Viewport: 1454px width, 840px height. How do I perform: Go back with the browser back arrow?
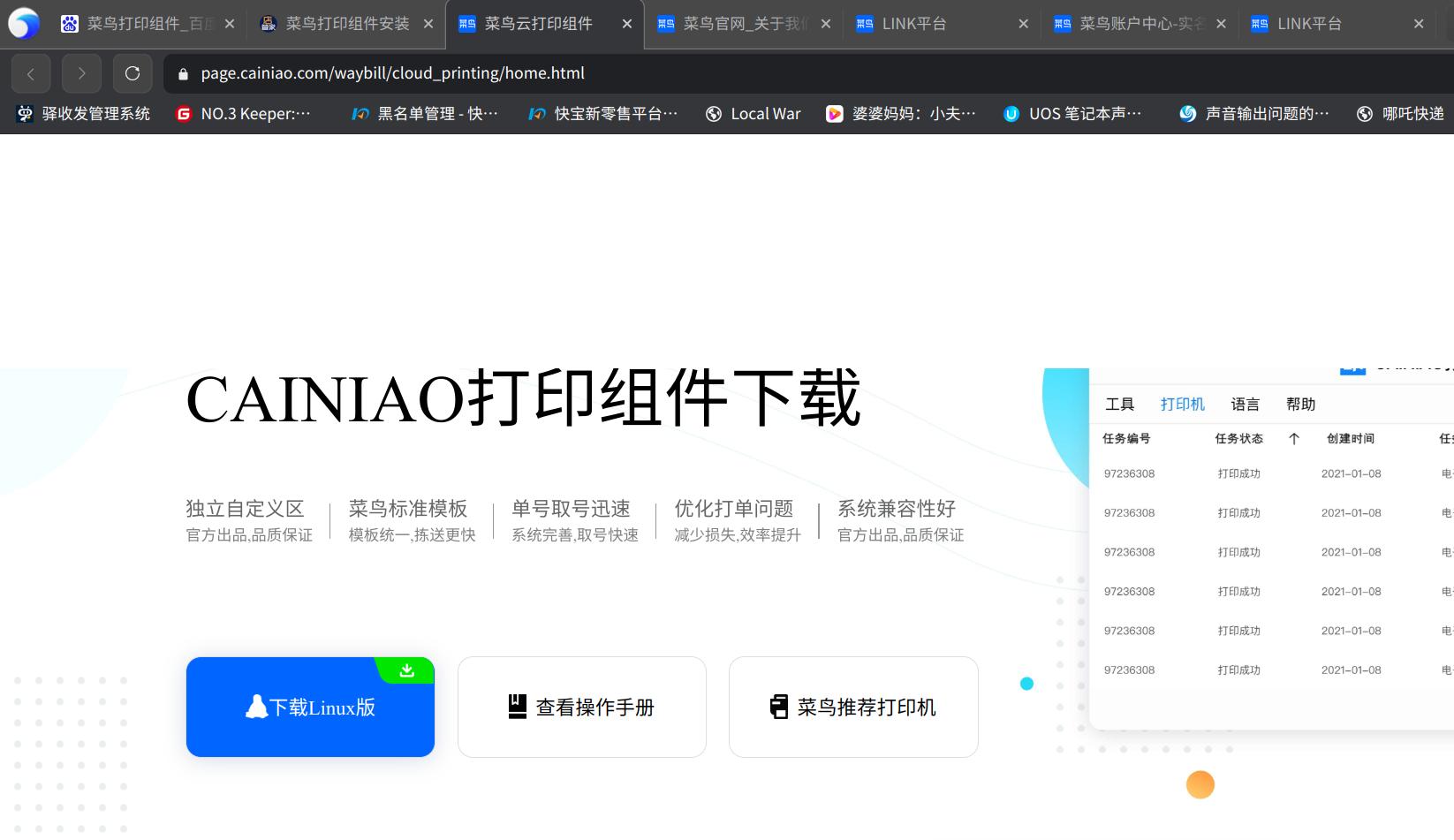[31, 73]
